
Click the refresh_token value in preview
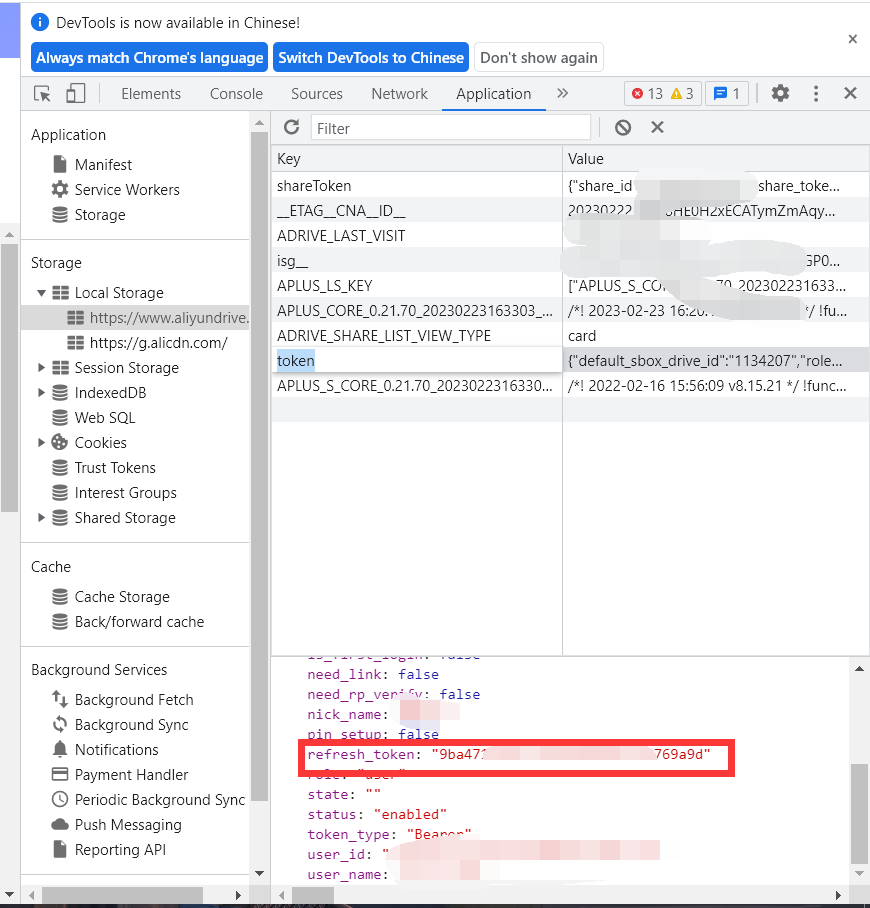(571, 754)
